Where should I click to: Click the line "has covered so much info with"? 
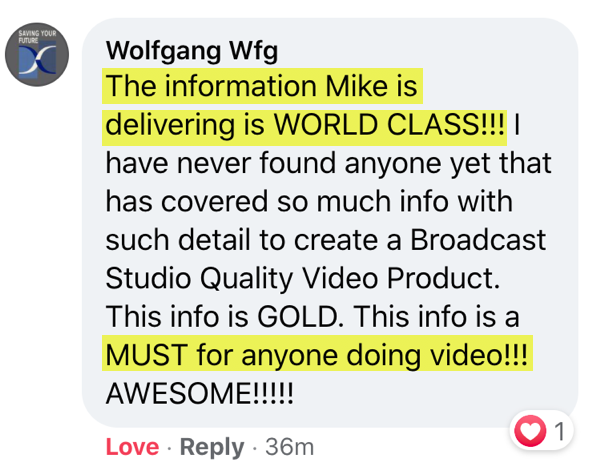point(309,202)
